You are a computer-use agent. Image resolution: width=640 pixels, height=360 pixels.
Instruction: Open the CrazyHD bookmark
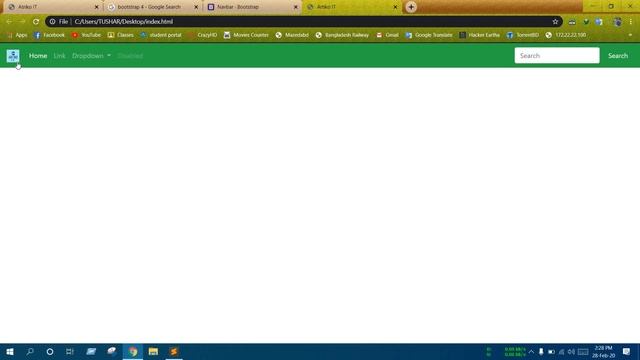click(202, 35)
